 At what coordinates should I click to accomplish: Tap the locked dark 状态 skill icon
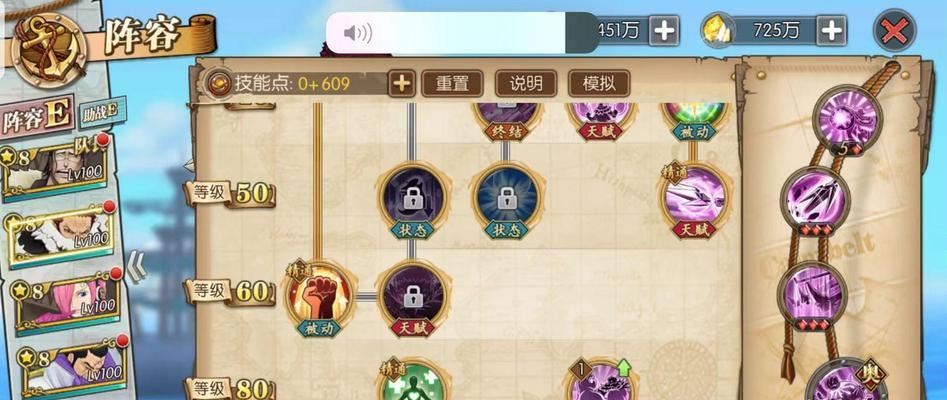(413, 198)
